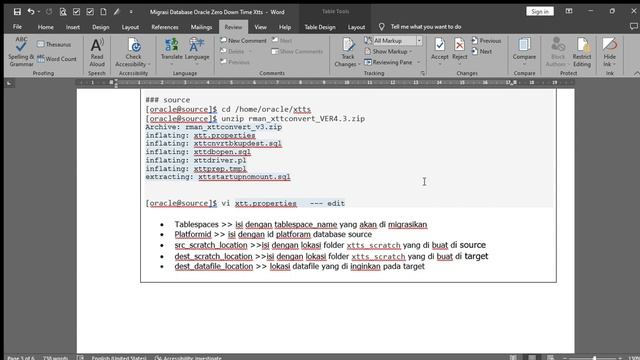The height and width of the screenshot is (360, 640).
Task: Expand Check Accessibility dropdown arrow
Action: click(149, 64)
